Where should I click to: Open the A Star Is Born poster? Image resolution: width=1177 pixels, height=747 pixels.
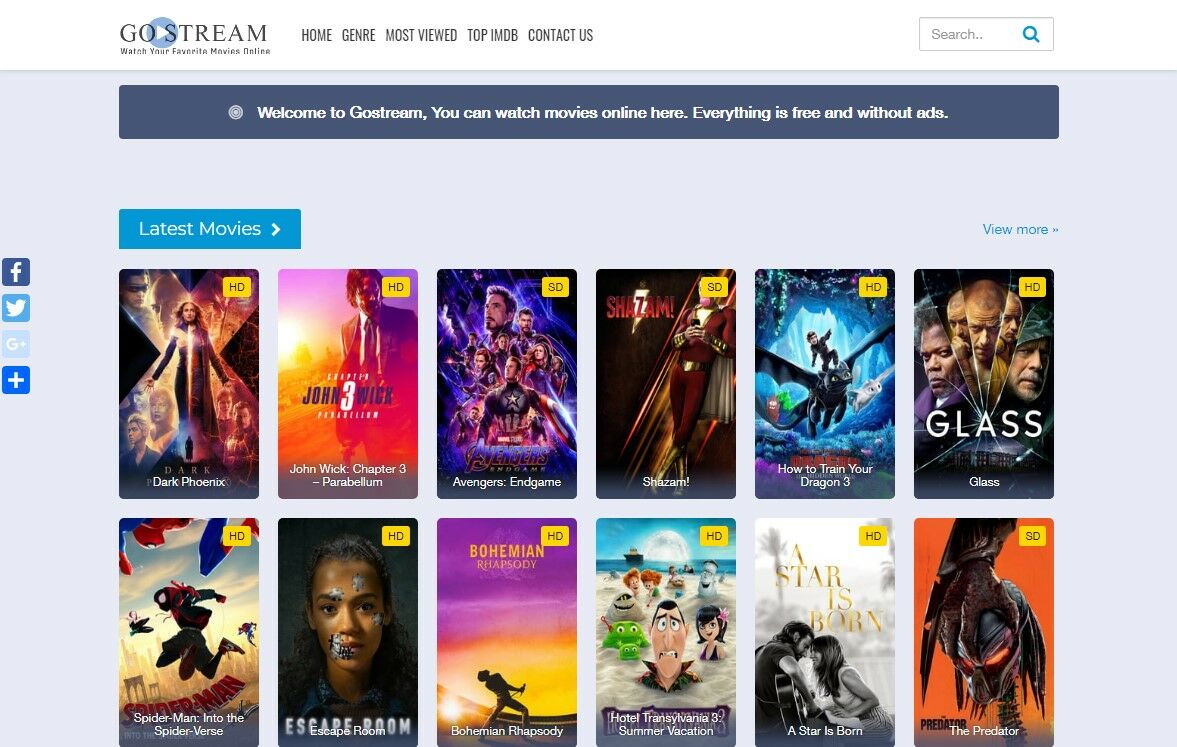tap(825, 632)
